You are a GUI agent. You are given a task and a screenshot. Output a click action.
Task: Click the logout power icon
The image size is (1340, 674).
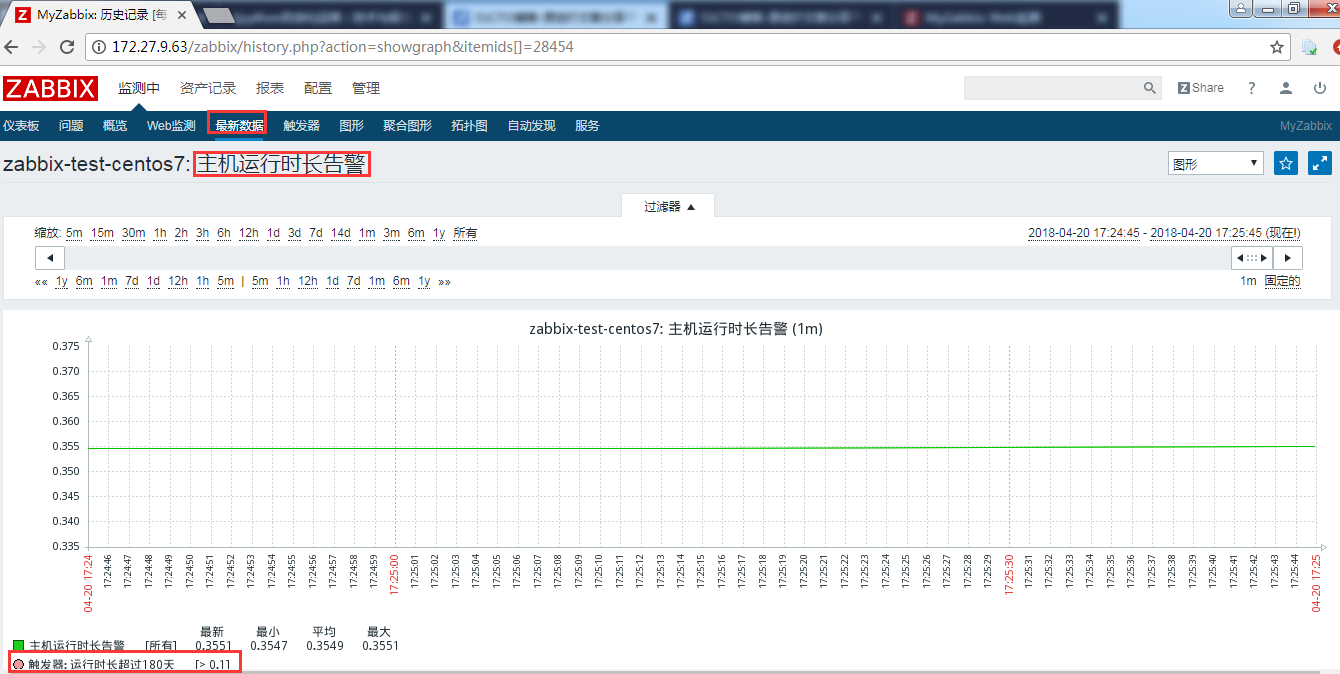[1319, 88]
